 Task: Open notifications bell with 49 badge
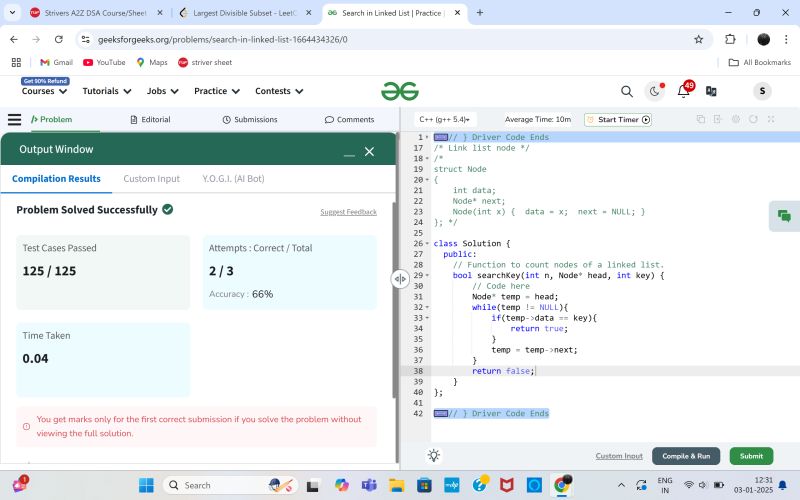coord(684,91)
